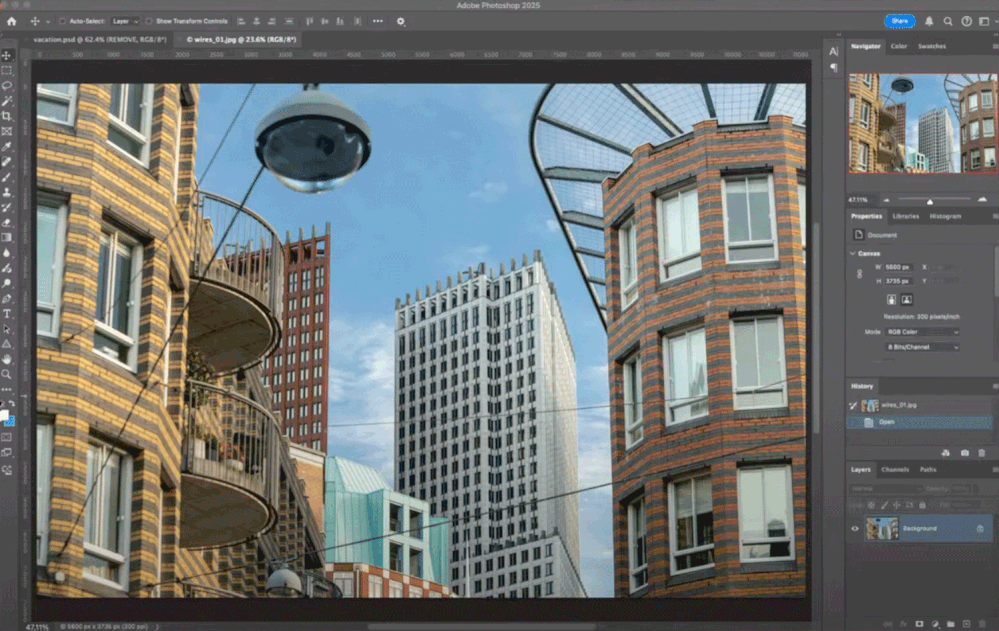This screenshot has width=999, height=631.
Task: Open the RGB Color mode dropdown
Action: tap(922, 332)
